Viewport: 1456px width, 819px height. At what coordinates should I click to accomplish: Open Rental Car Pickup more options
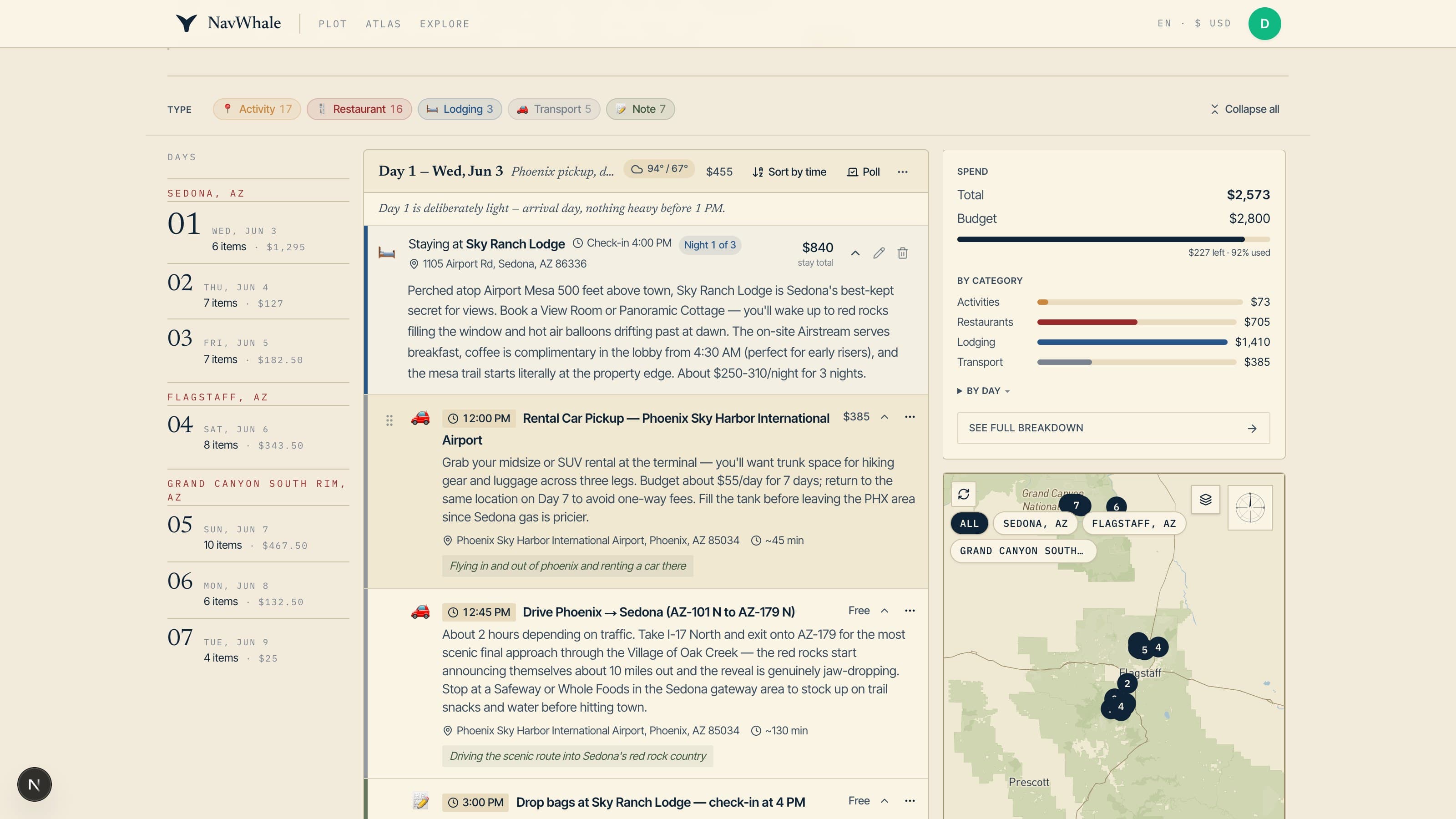pos(910,417)
